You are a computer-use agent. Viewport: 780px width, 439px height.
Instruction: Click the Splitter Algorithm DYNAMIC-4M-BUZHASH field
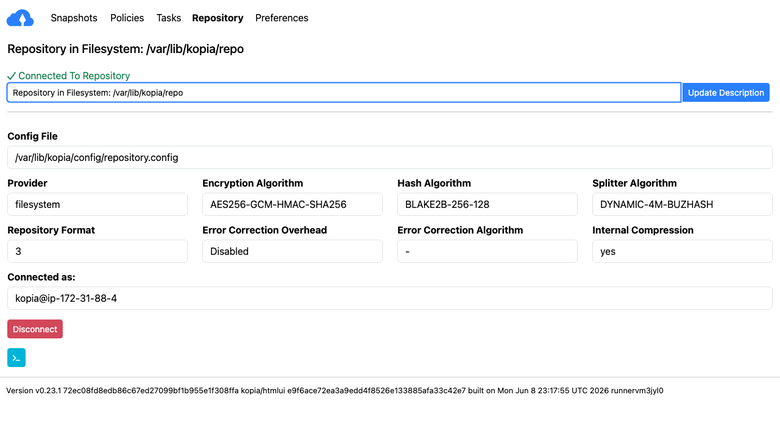(682, 204)
